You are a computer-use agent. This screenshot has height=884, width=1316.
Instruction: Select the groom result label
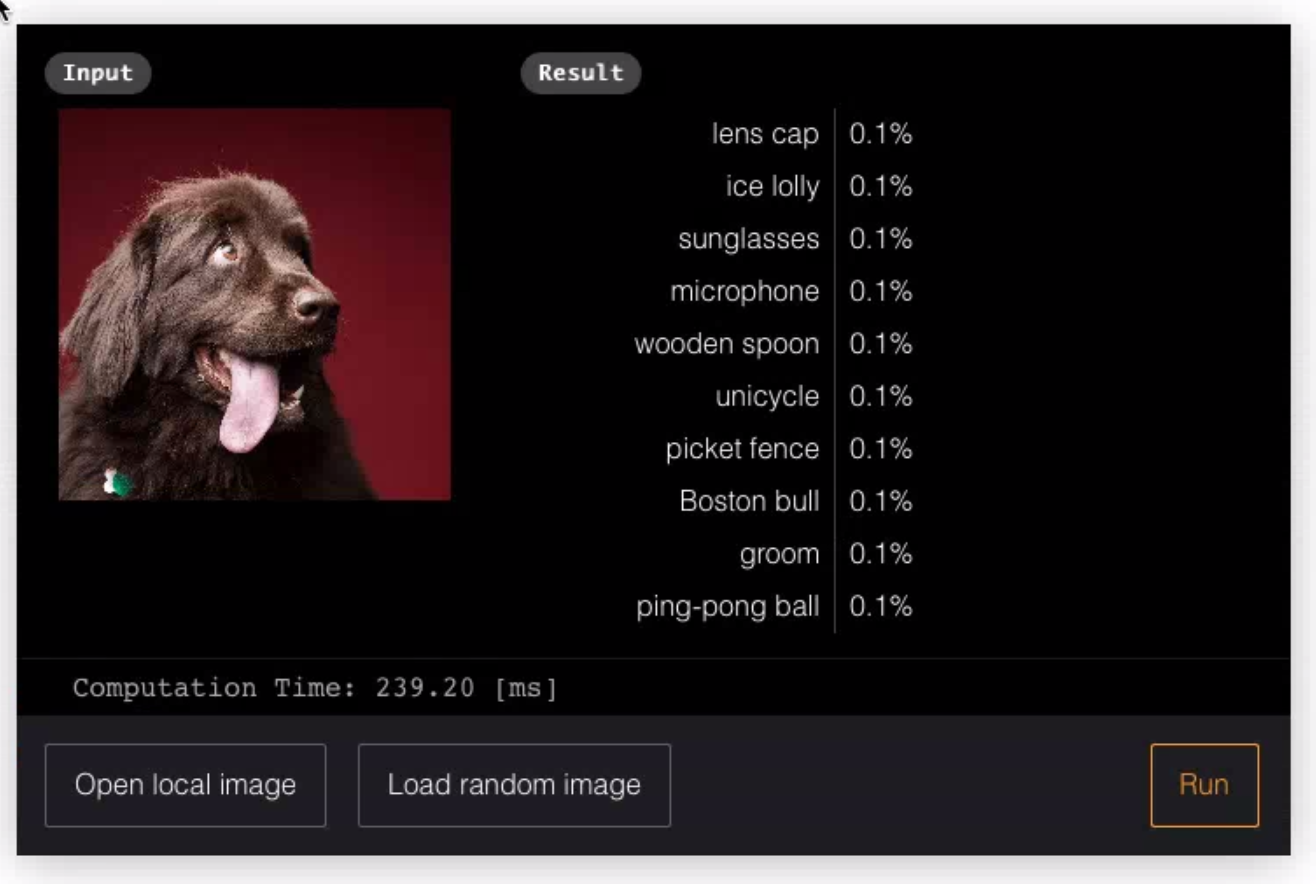coord(780,554)
